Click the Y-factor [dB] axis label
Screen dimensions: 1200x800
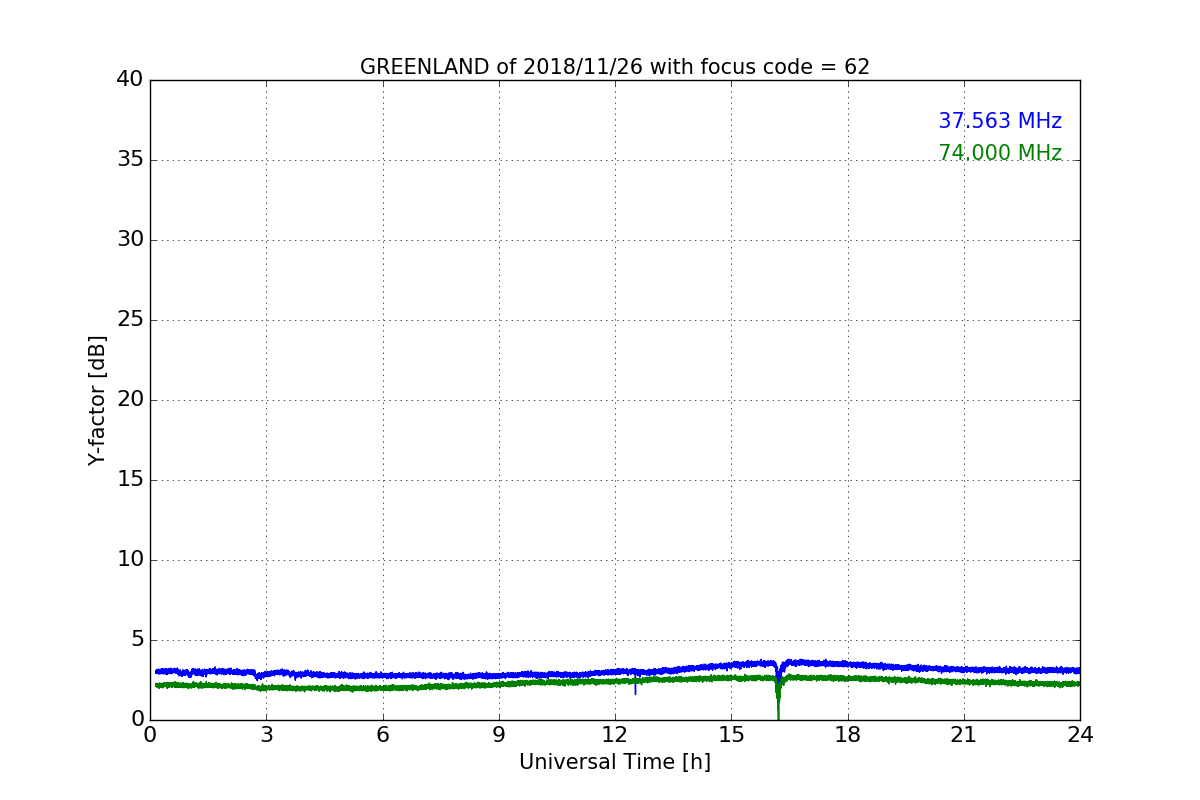coord(97,400)
